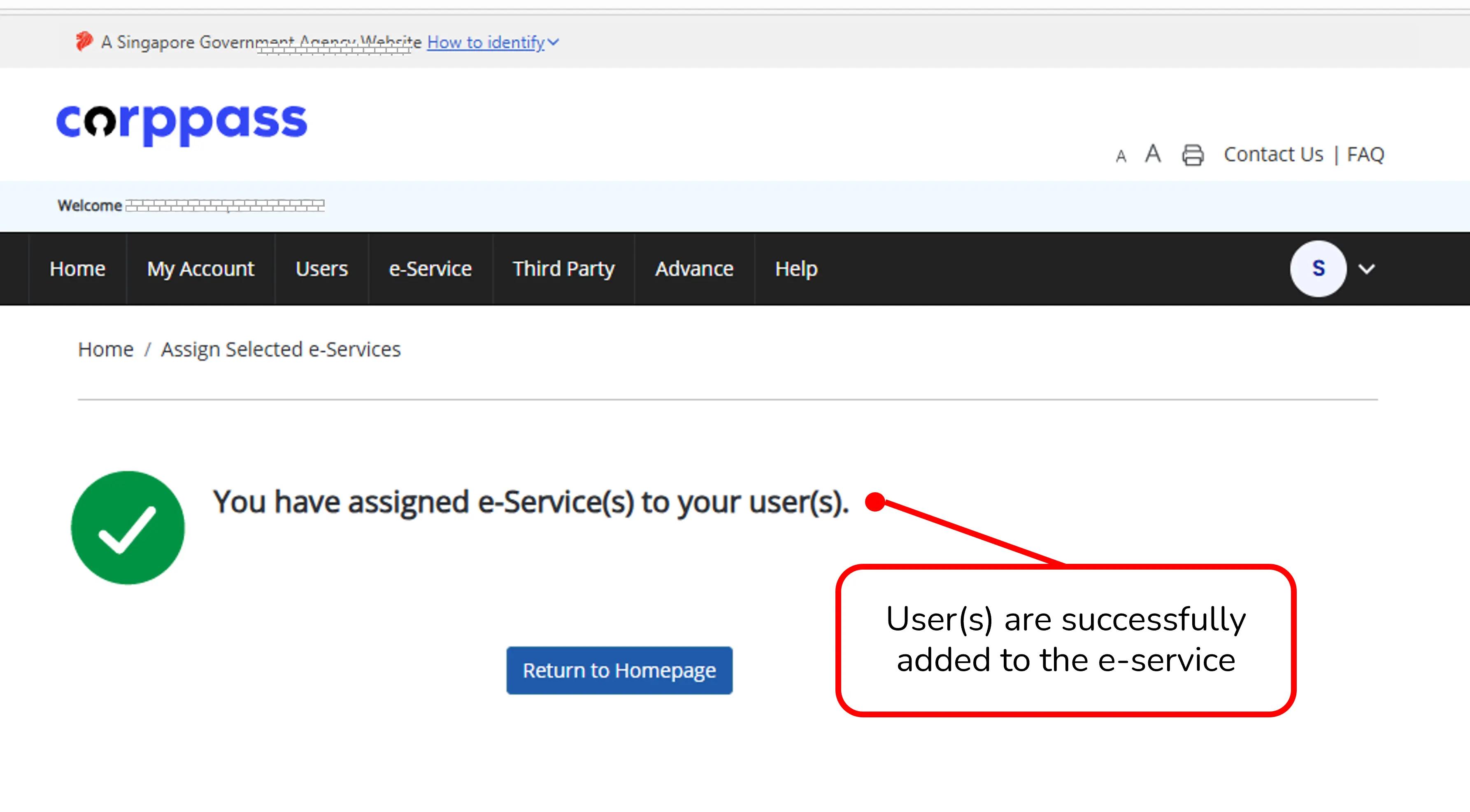The height and width of the screenshot is (812, 1470).
Task: Open the Users menu
Action: click(x=321, y=269)
